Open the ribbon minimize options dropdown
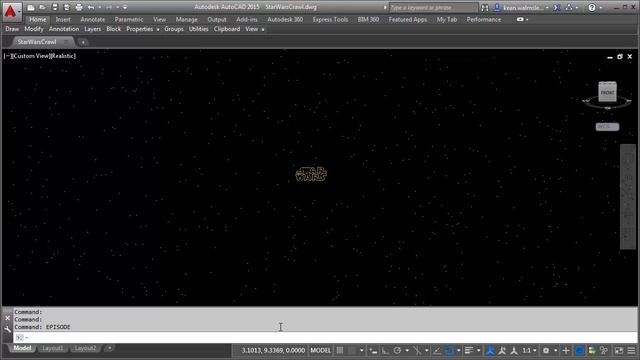 527,20
